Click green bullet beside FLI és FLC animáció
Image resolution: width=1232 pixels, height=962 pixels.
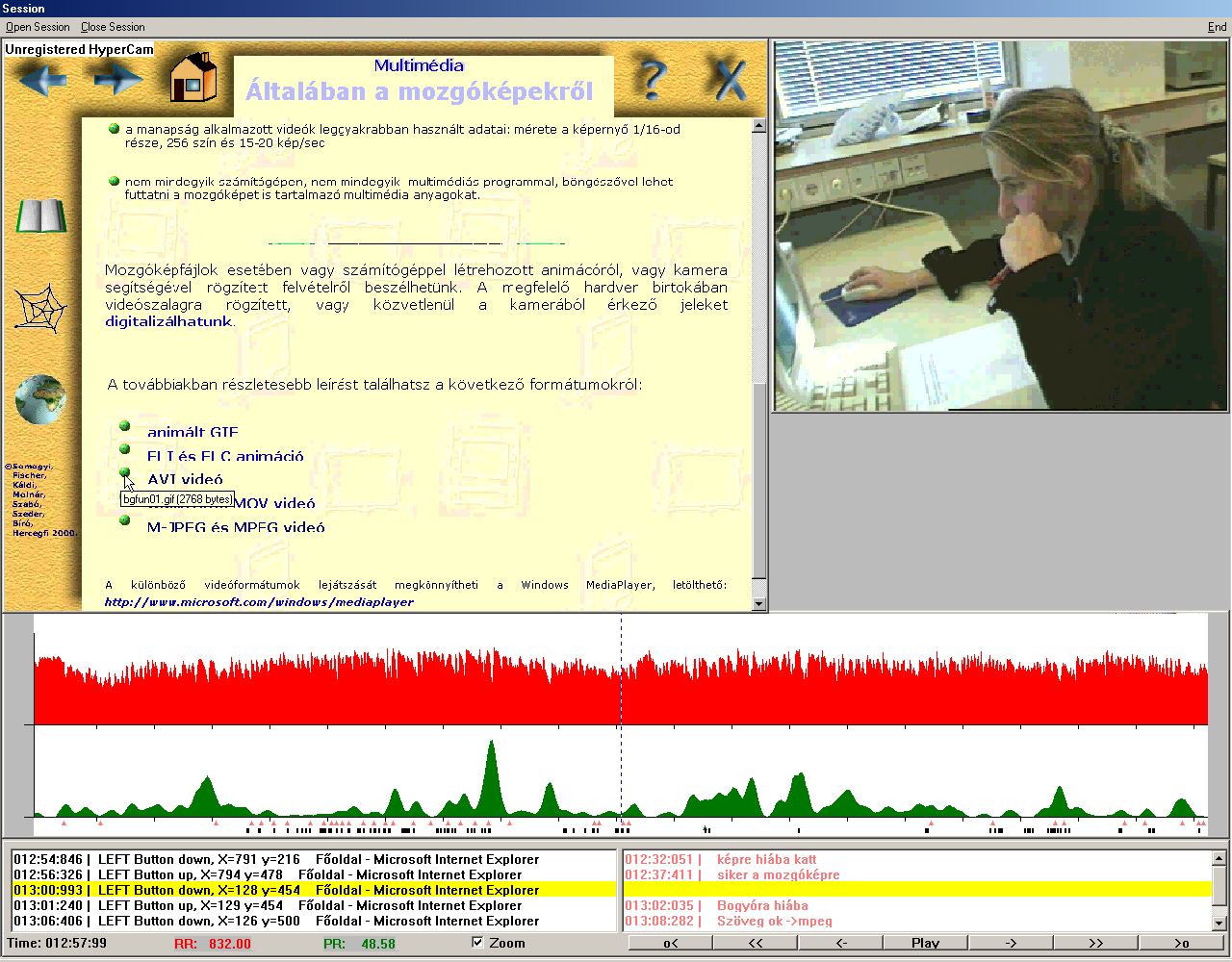[x=125, y=449]
